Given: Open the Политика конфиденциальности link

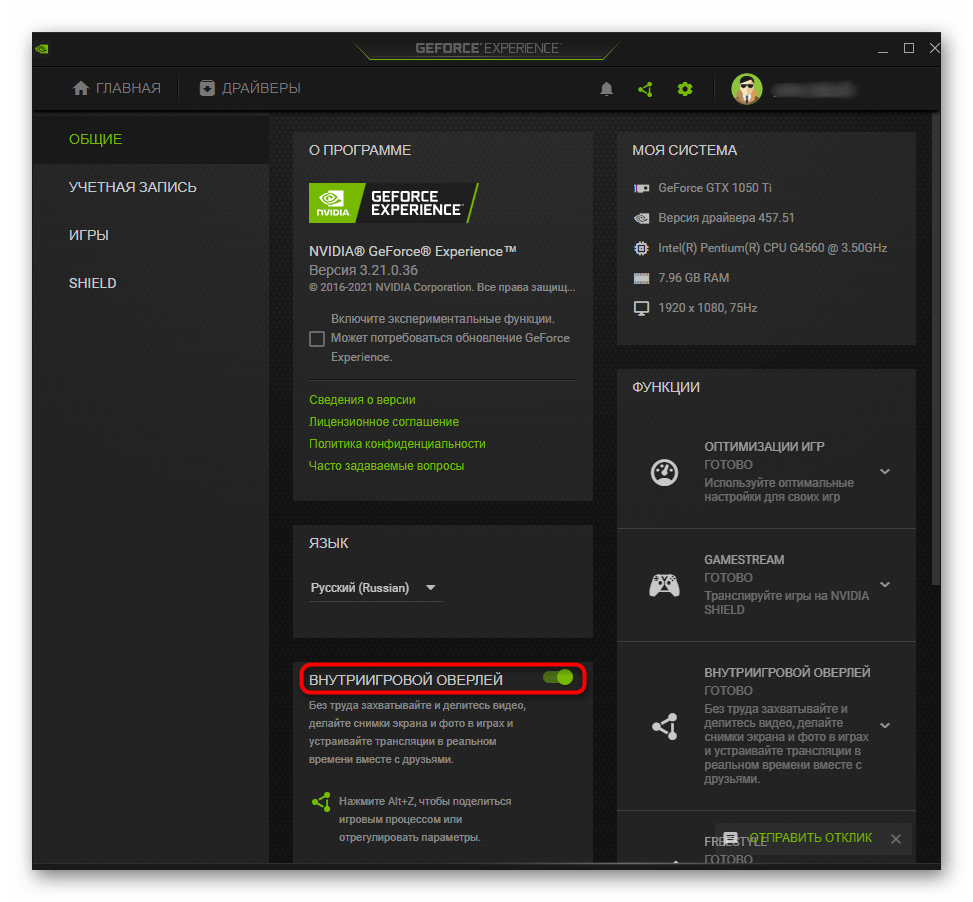Looking at the screenshot, I should tap(397, 444).
